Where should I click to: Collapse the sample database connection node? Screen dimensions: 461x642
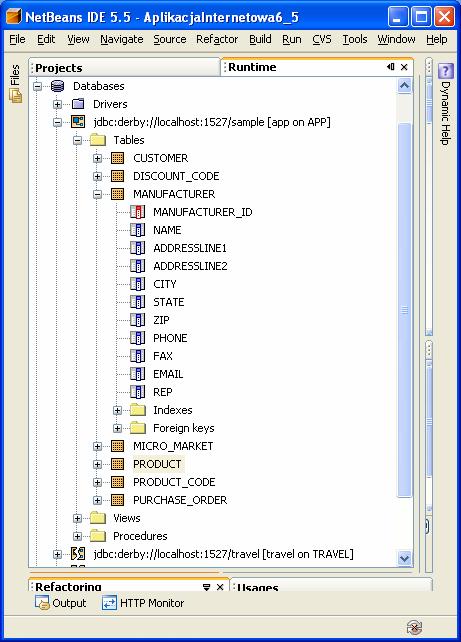coord(57,122)
